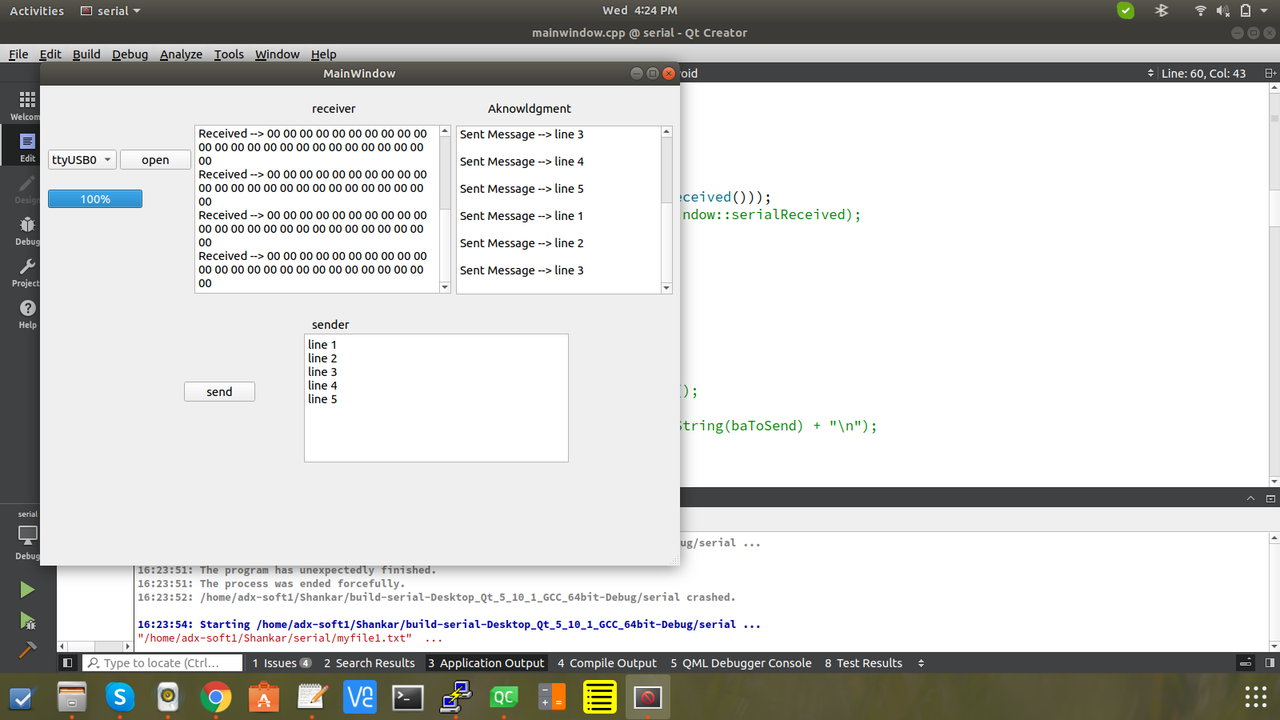Open the 1 Issues output pane
Image resolution: width=1280 pixels, height=720 pixels.
coord(281,663)
